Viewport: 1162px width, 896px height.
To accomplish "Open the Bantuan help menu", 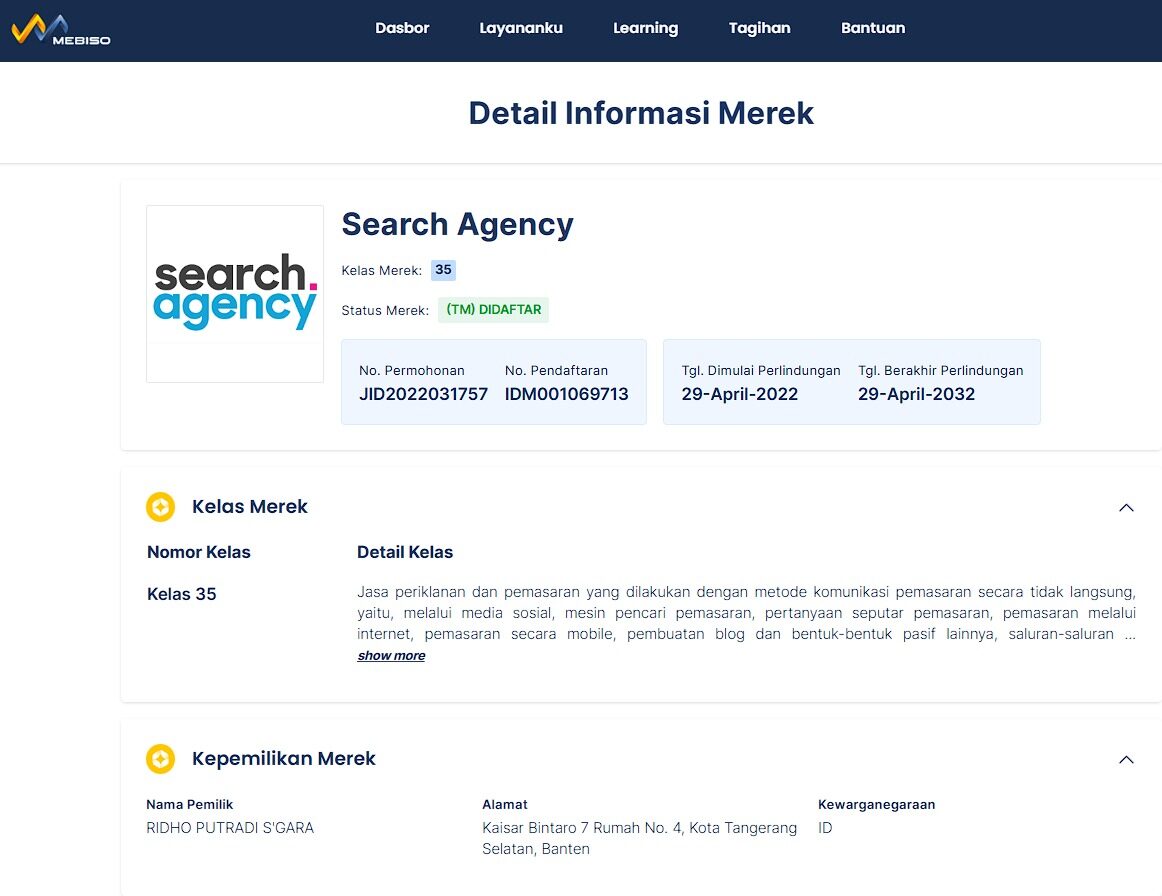I will pos(873,28).
